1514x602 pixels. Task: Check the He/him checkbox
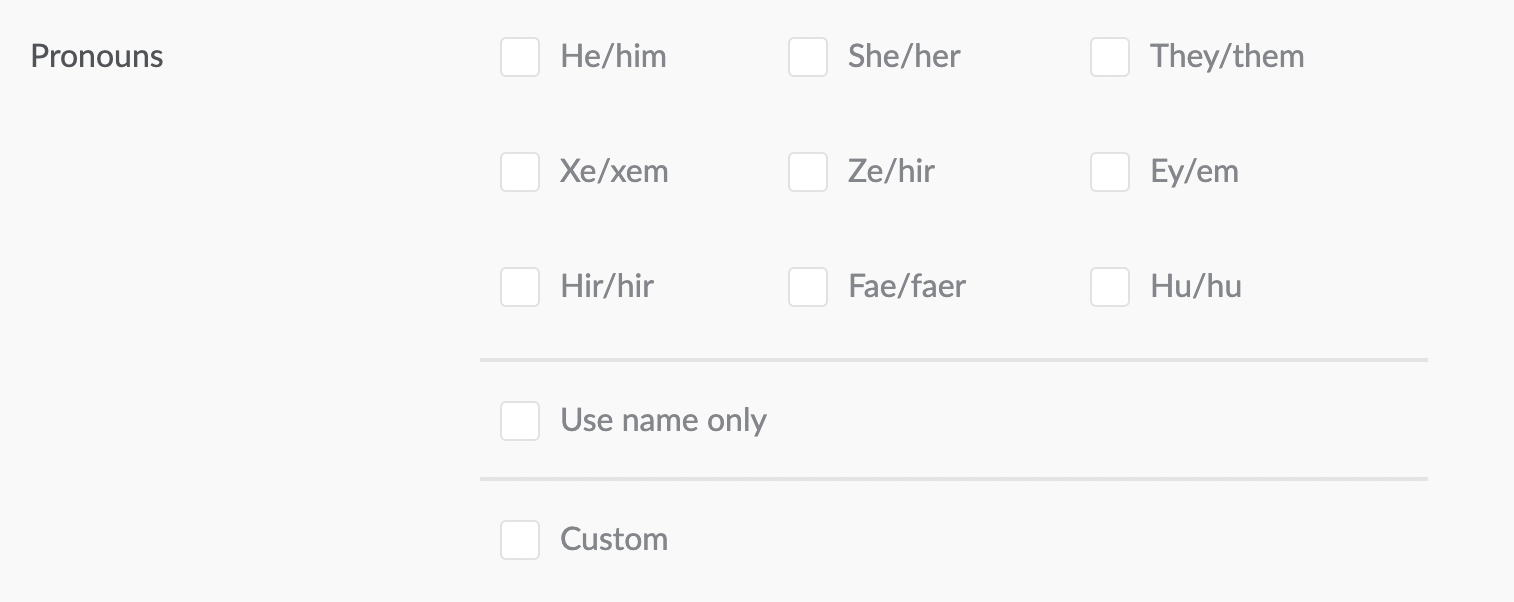pyautogui.click(x=520, y=57)
